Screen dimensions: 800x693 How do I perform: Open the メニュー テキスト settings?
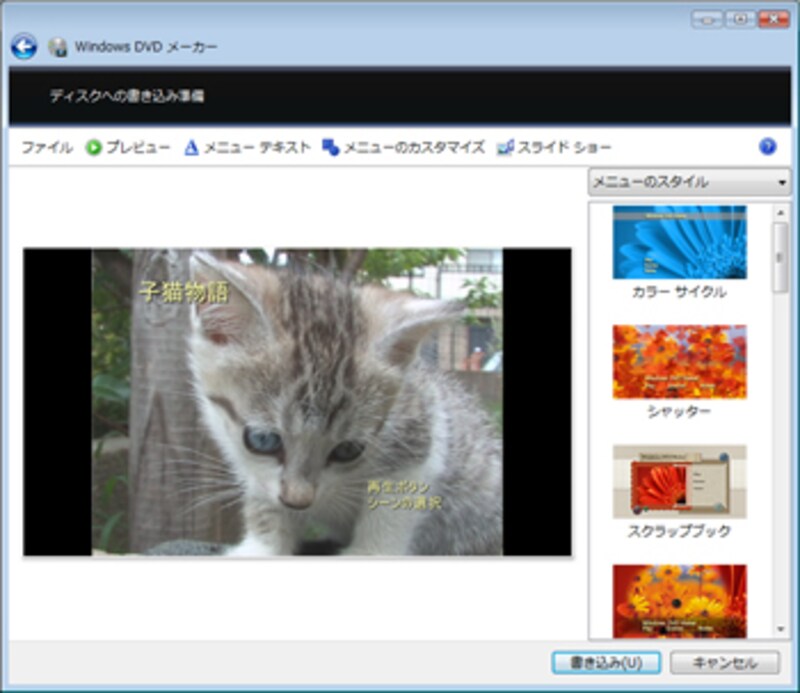point(257,147)
